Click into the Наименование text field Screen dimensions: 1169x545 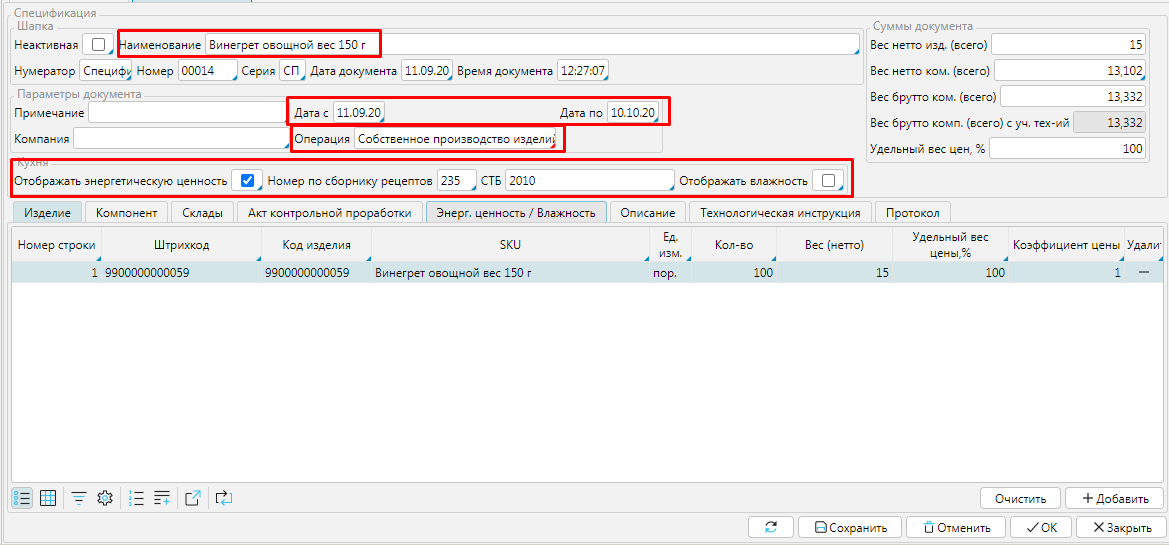point(530,45)
